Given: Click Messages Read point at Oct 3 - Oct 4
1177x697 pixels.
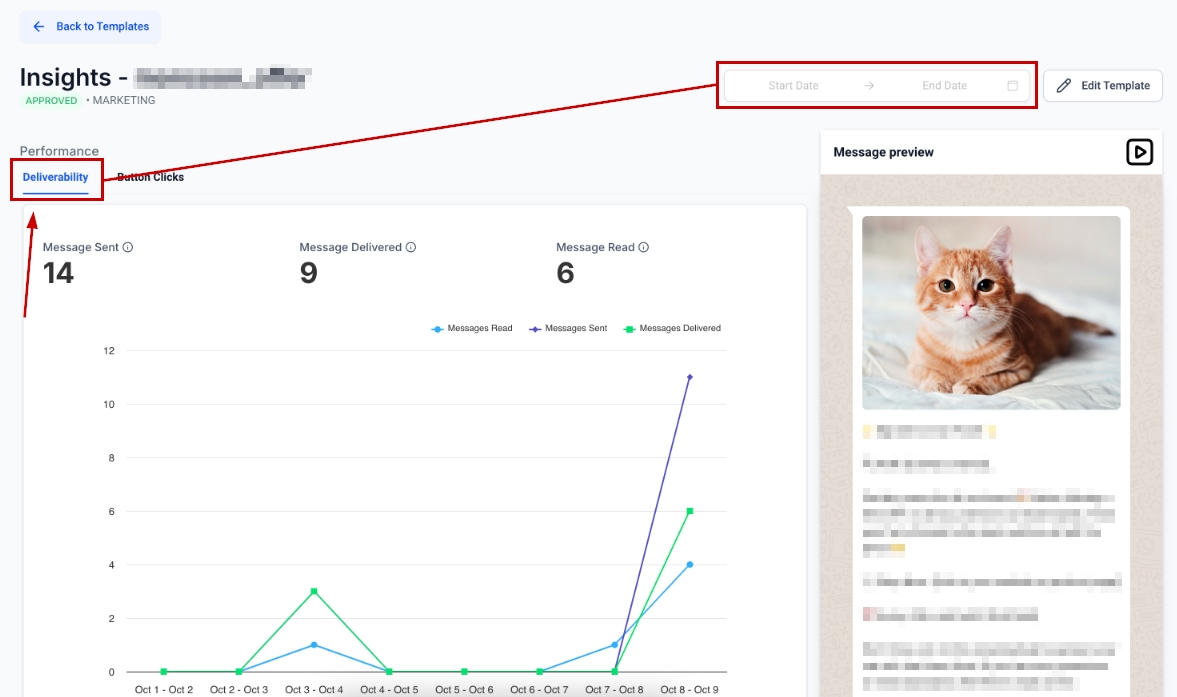Looking at the screenshot, I should (314, 645).
